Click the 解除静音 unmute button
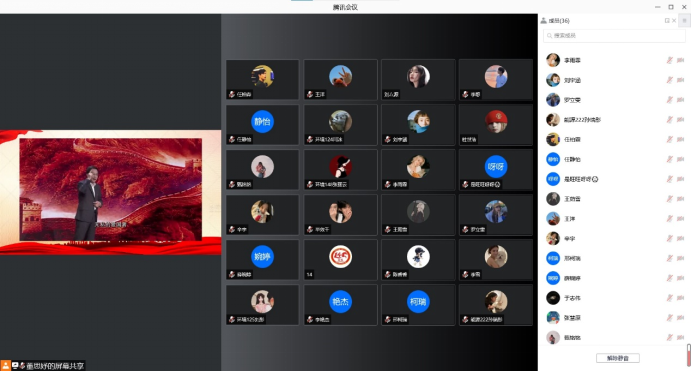This screenshot has height=371, width=691. (617, 358)
